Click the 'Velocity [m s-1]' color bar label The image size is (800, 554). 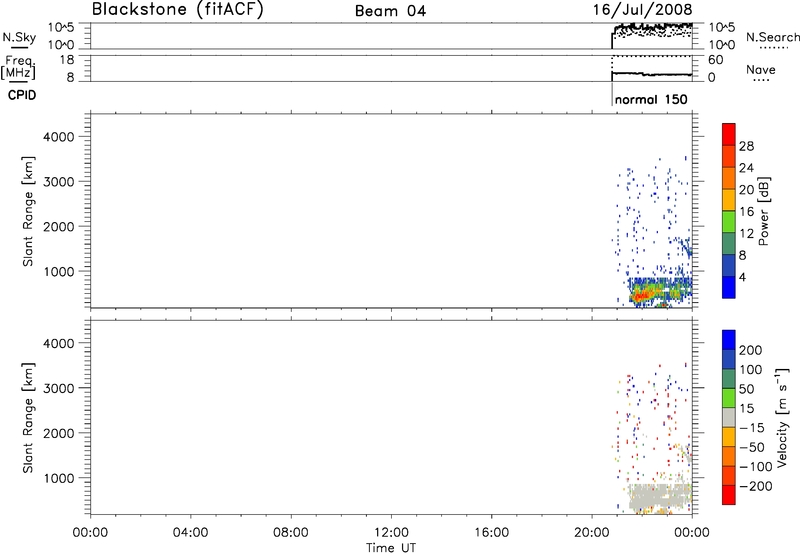[x=782, y=417]
